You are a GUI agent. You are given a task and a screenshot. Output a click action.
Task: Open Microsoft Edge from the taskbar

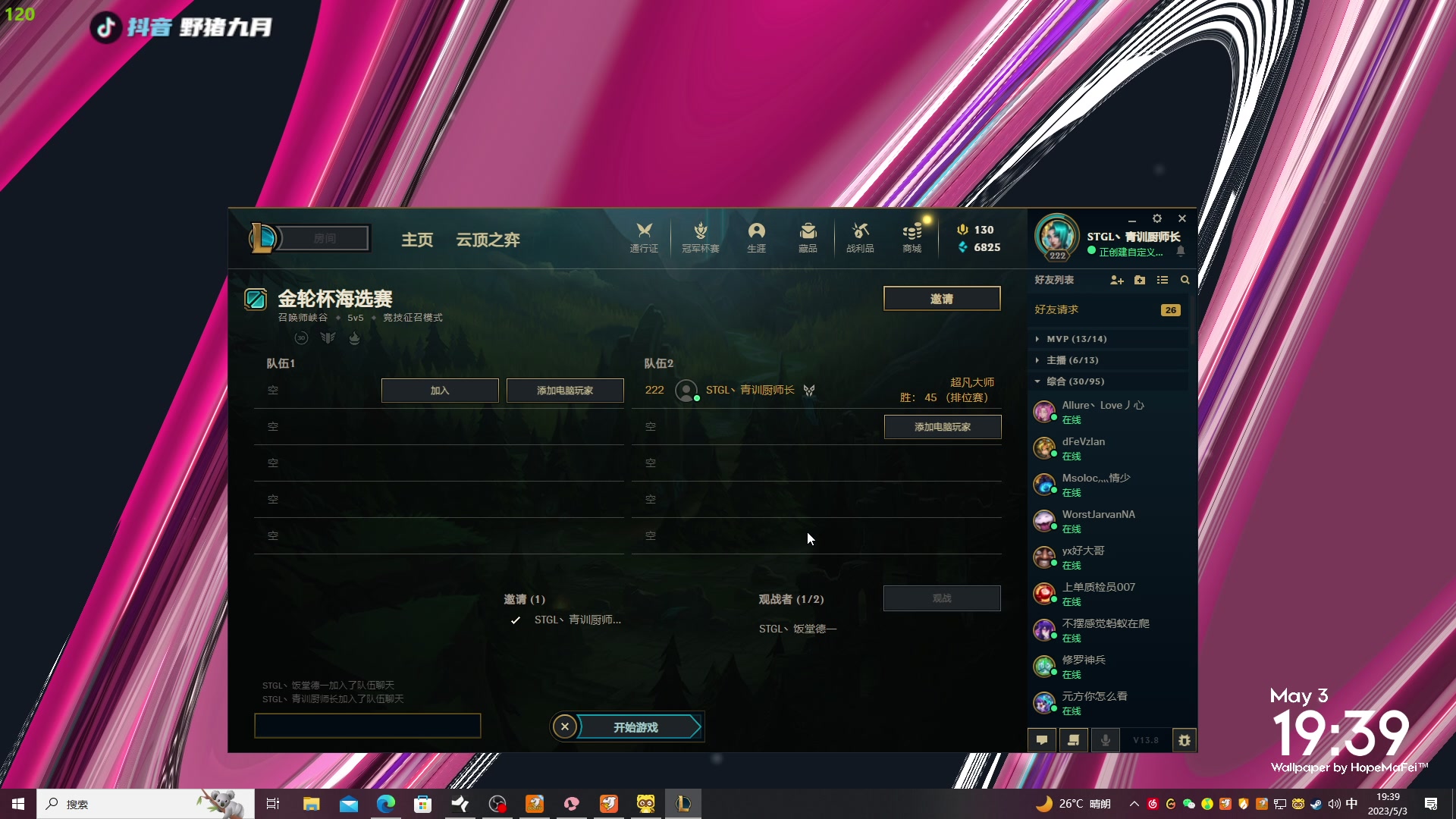point(385,804)
